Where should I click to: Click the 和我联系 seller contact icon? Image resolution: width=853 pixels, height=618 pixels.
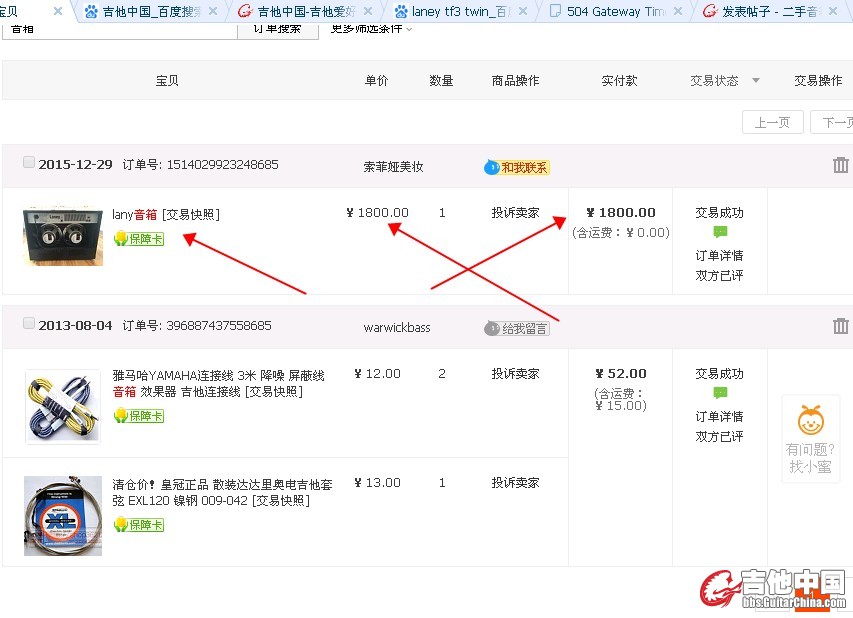coord(517,167)
